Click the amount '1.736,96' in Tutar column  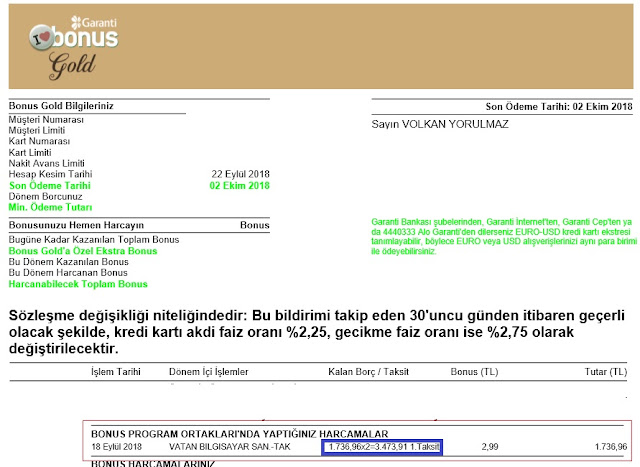pos(611,447)
